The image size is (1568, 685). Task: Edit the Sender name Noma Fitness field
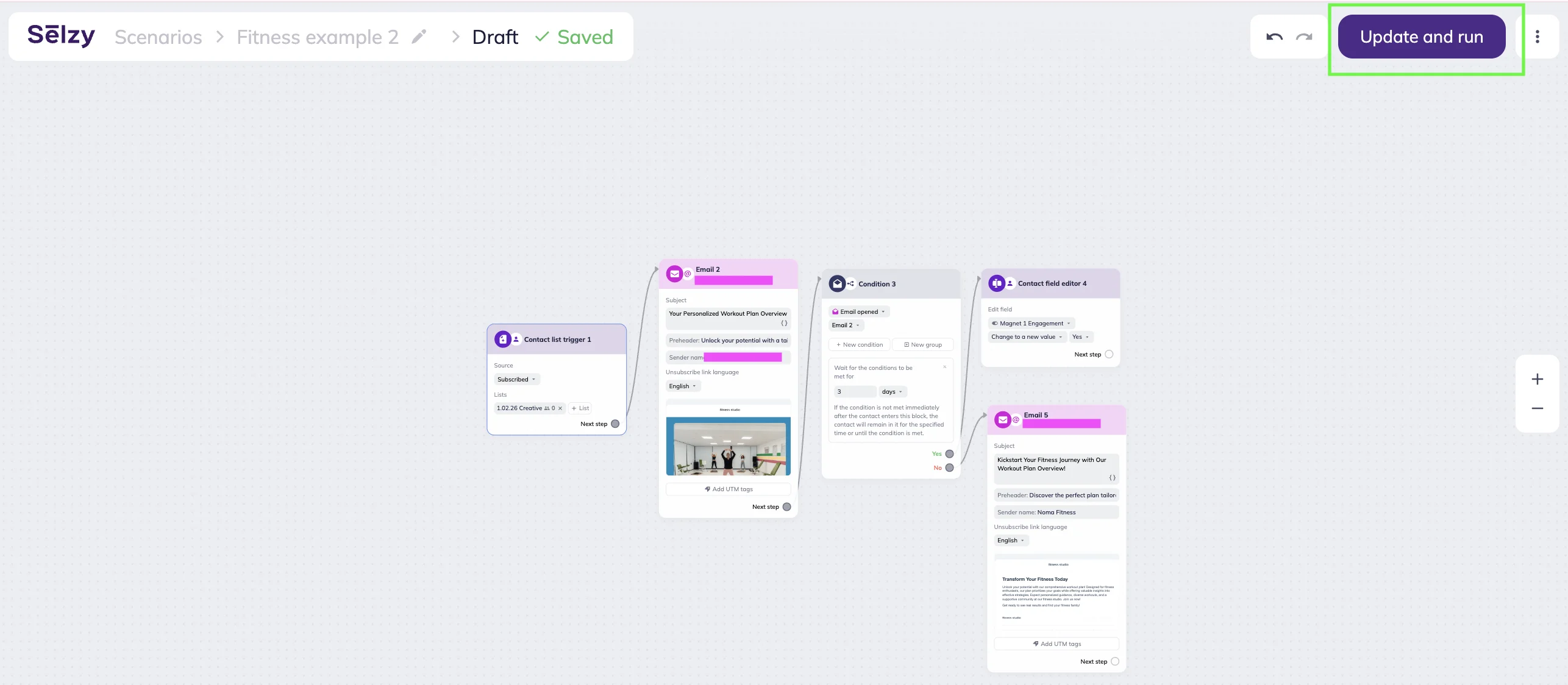[1057, 513]
